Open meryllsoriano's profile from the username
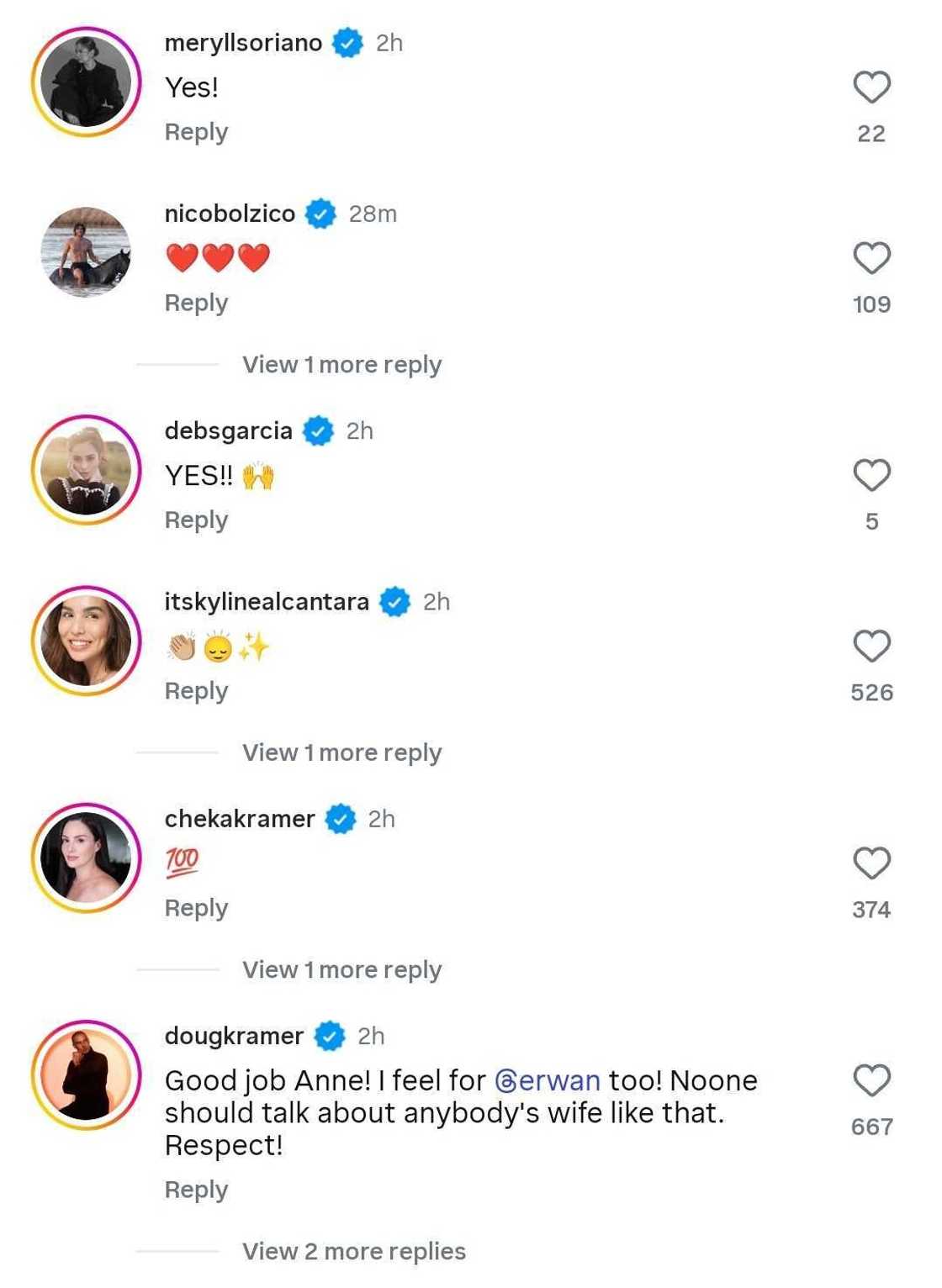The width and height of the screenshot is (942, 1288). tap(244, 43)
